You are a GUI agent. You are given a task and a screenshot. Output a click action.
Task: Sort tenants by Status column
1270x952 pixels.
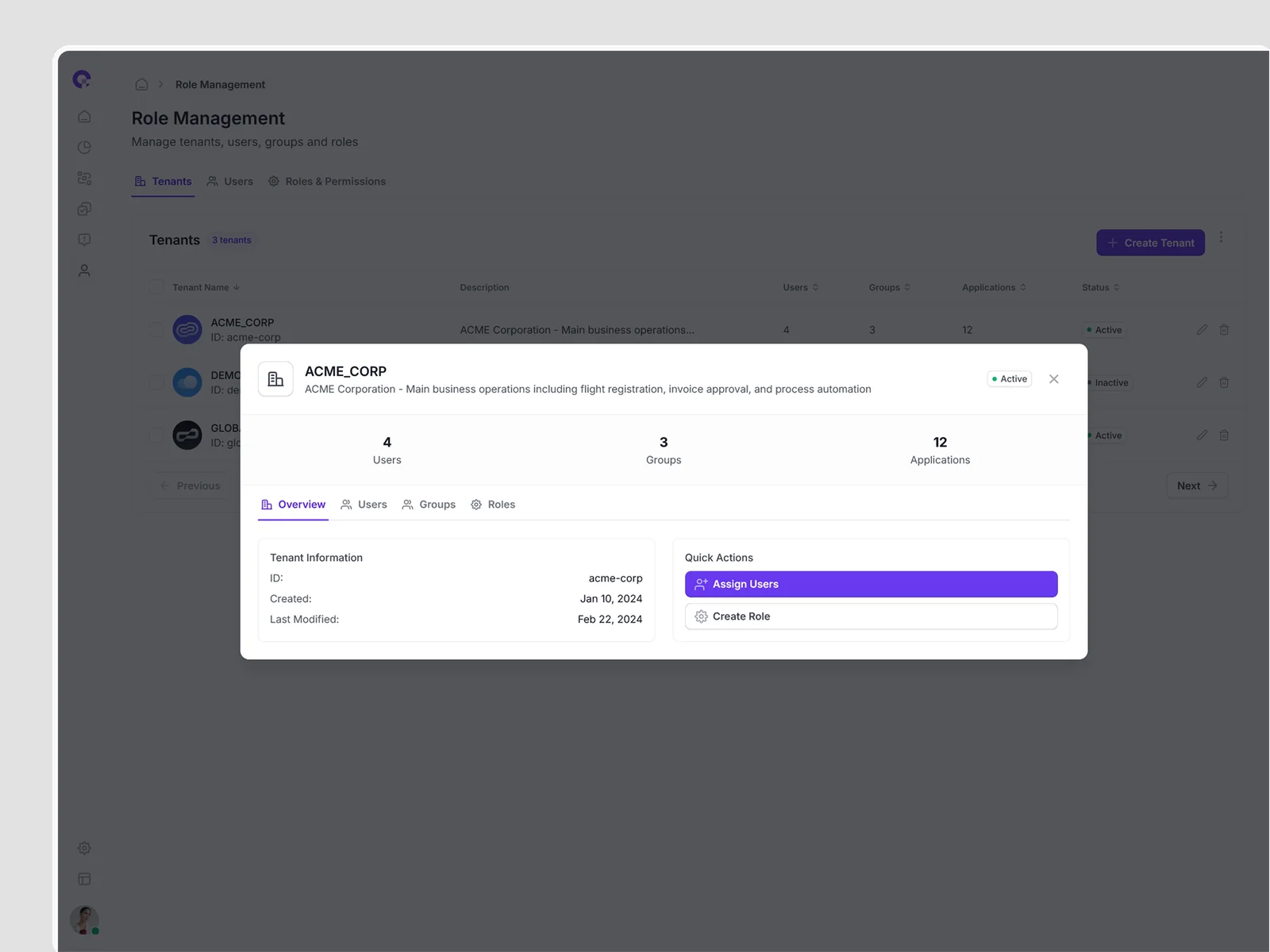point(1100,287)
